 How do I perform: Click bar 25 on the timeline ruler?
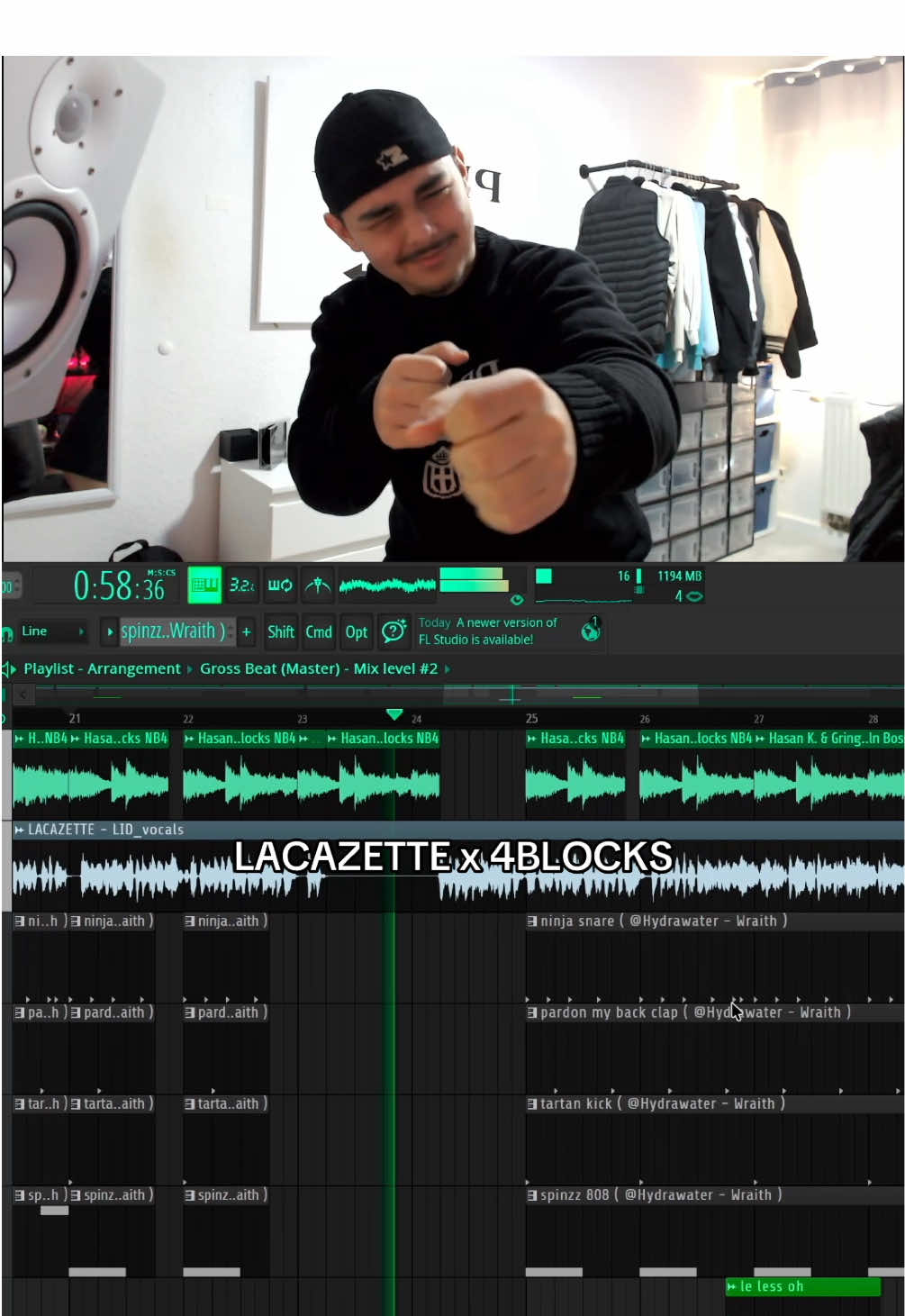(x=531, y=718)
